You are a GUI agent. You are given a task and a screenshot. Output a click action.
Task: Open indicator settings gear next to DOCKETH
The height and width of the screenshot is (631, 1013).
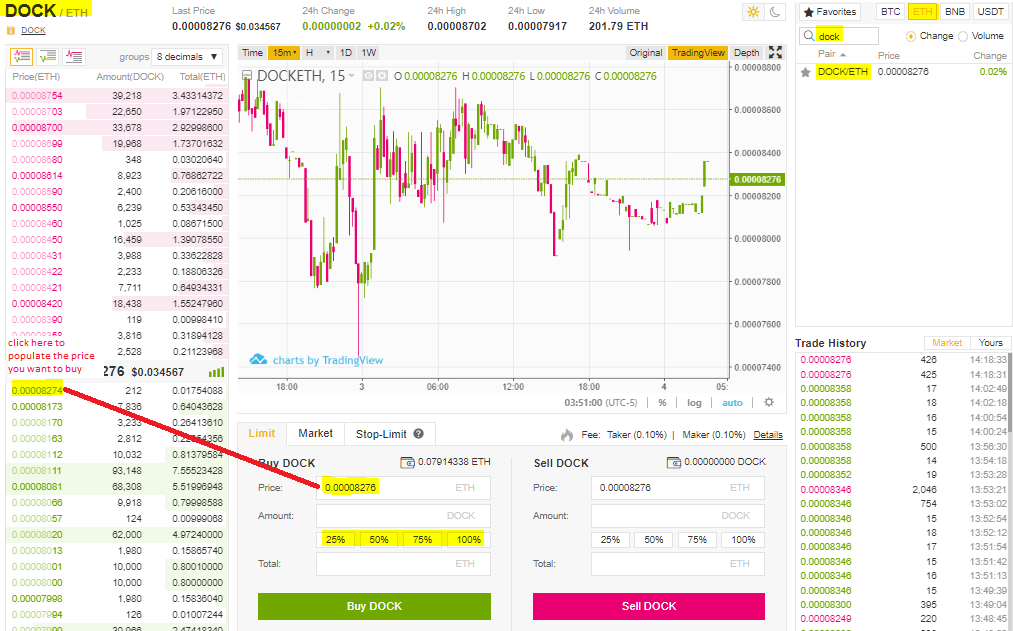[382, 76]
